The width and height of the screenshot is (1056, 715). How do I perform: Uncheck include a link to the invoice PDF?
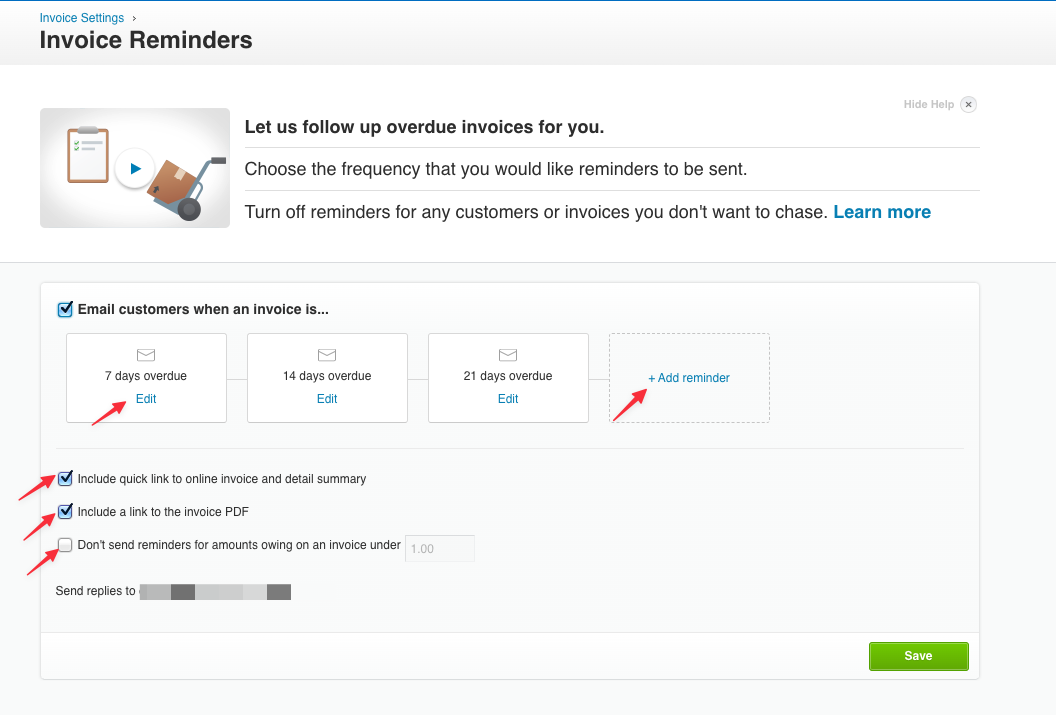click(x=65, y=511)
